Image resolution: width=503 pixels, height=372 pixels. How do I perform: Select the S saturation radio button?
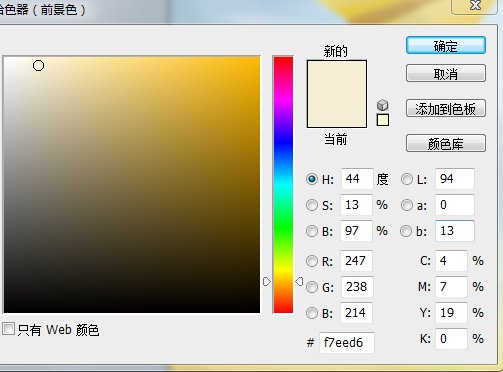[x=312, y=205]
